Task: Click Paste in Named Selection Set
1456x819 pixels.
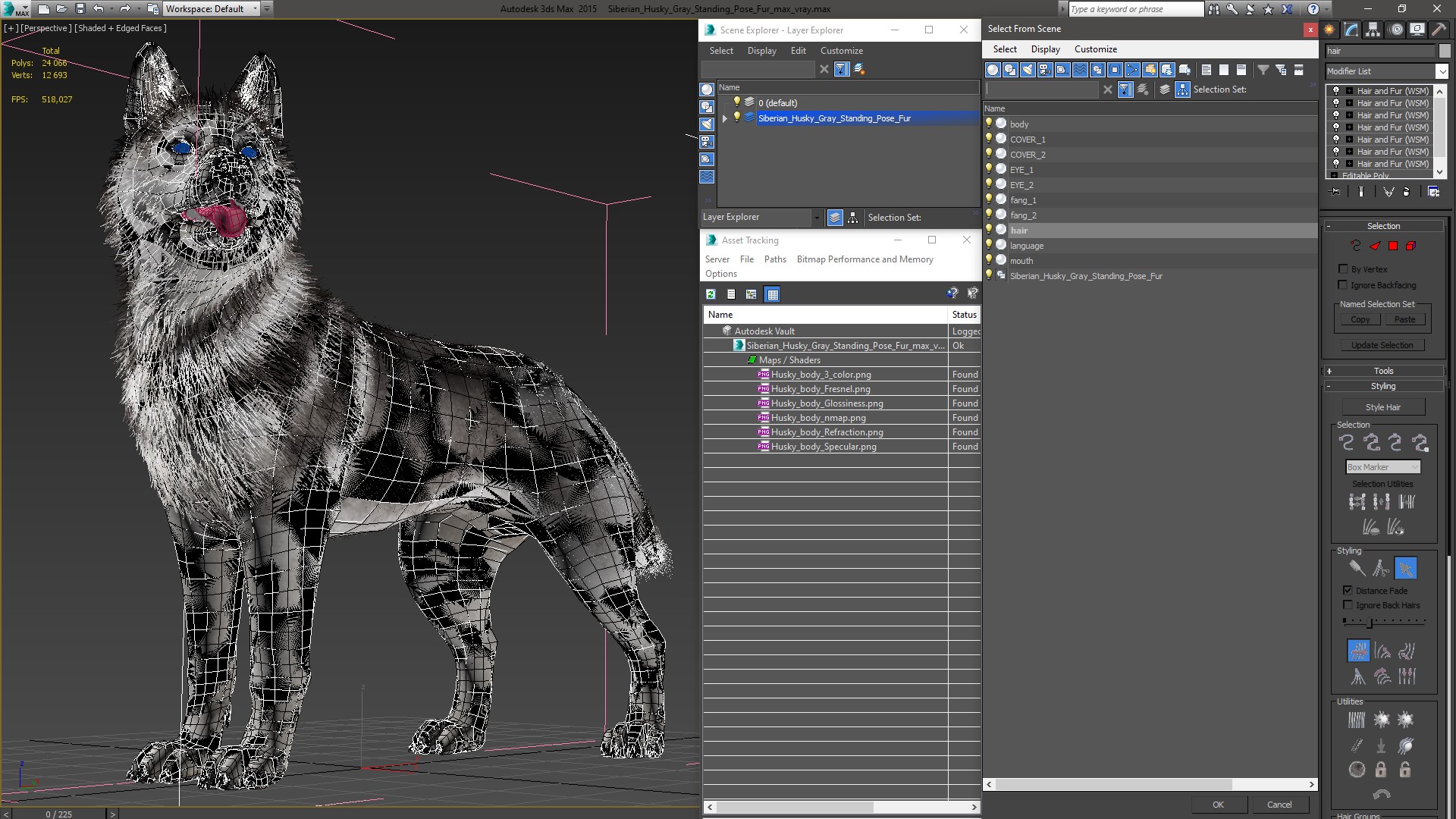Action: pos(1404,319)
